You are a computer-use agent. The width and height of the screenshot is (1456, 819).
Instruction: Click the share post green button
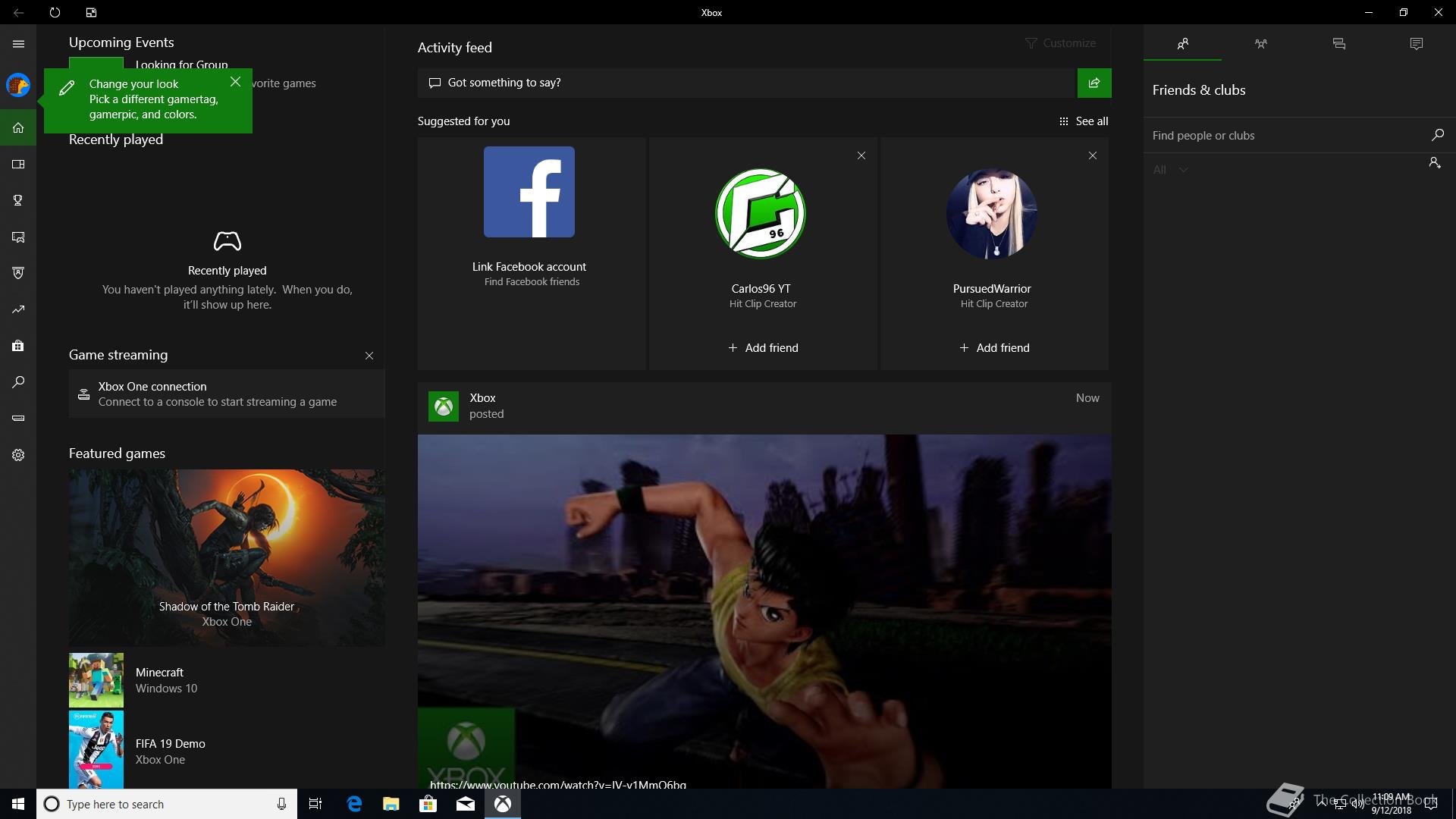click(x=1094, y=83)
